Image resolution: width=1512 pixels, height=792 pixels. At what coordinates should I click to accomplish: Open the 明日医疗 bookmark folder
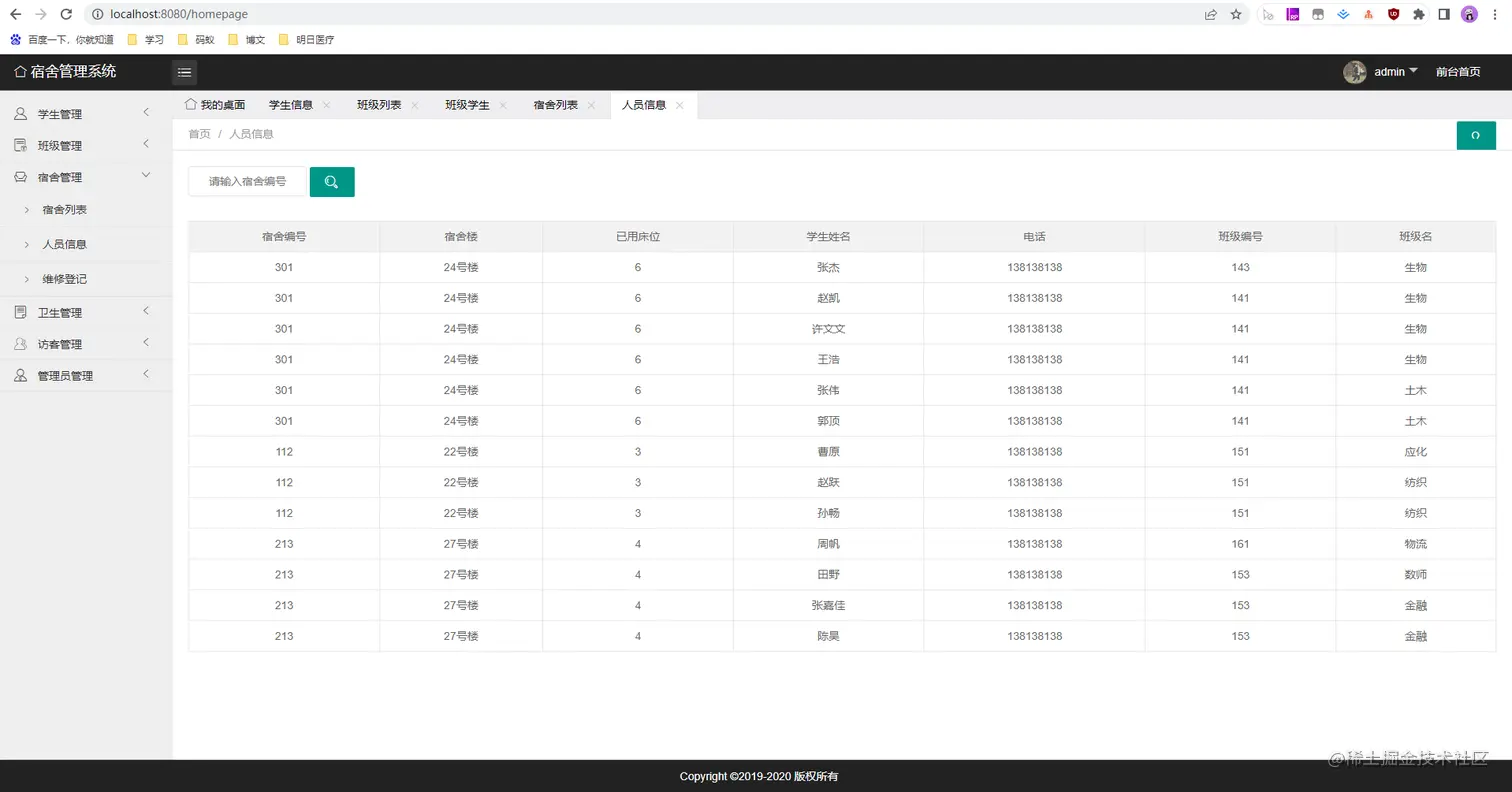tap(306, 40)
